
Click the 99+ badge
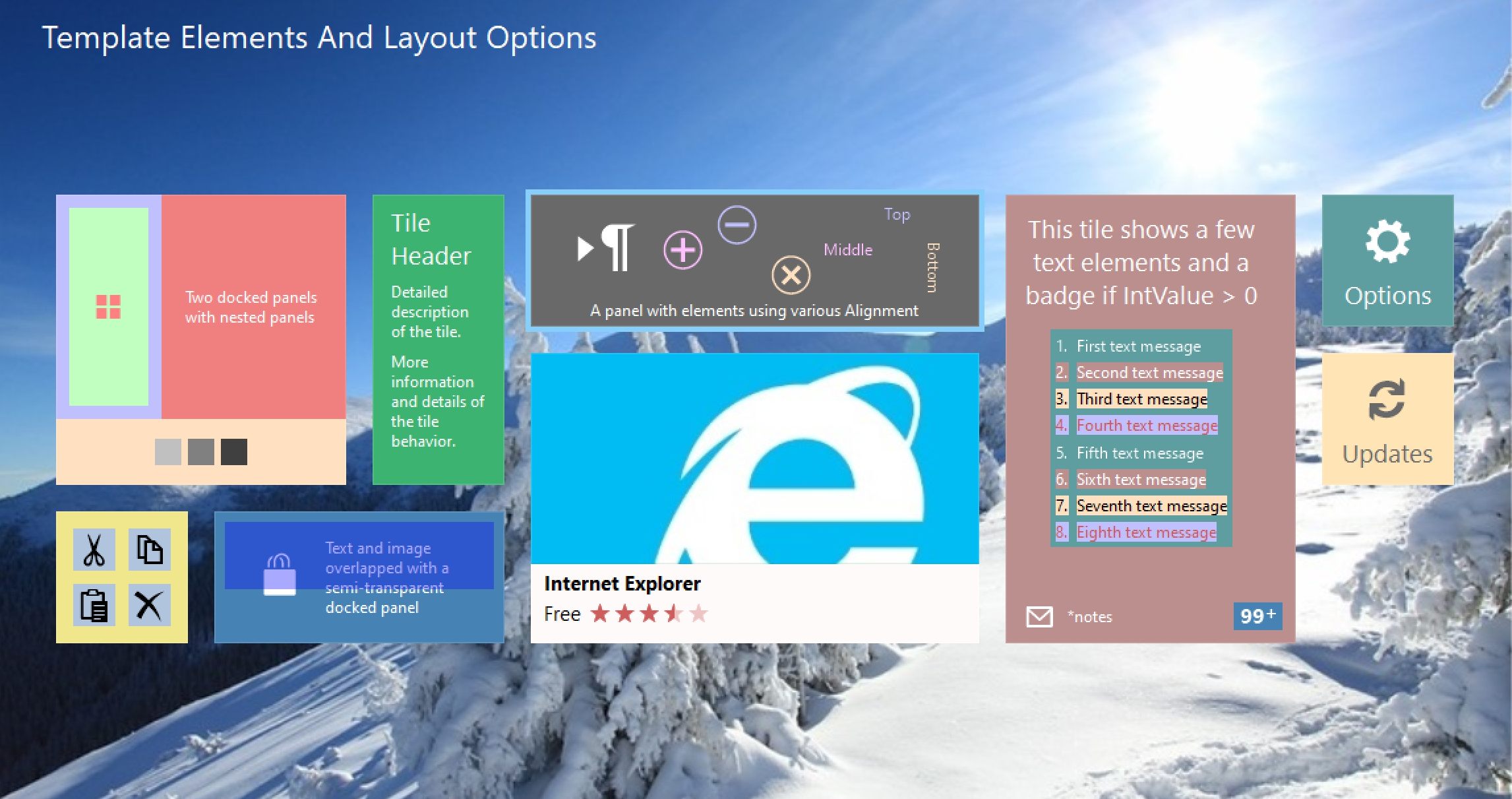click(x=1258, y=616)
